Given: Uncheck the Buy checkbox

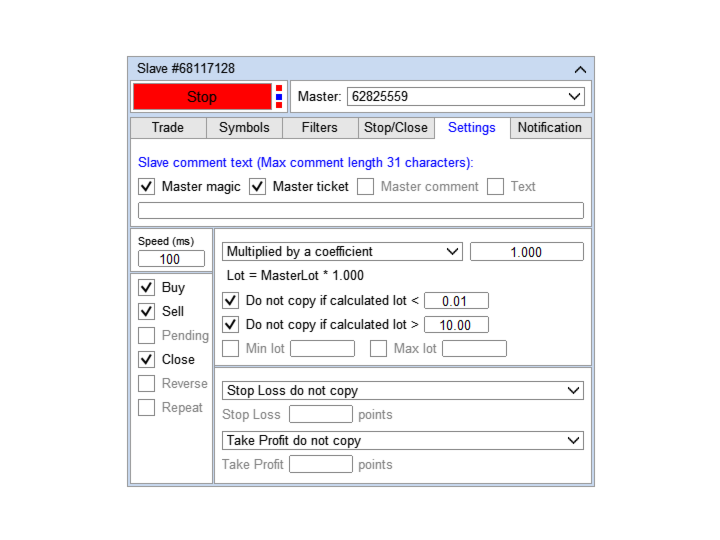Looking at the screenshot, I should click(146, 287).
